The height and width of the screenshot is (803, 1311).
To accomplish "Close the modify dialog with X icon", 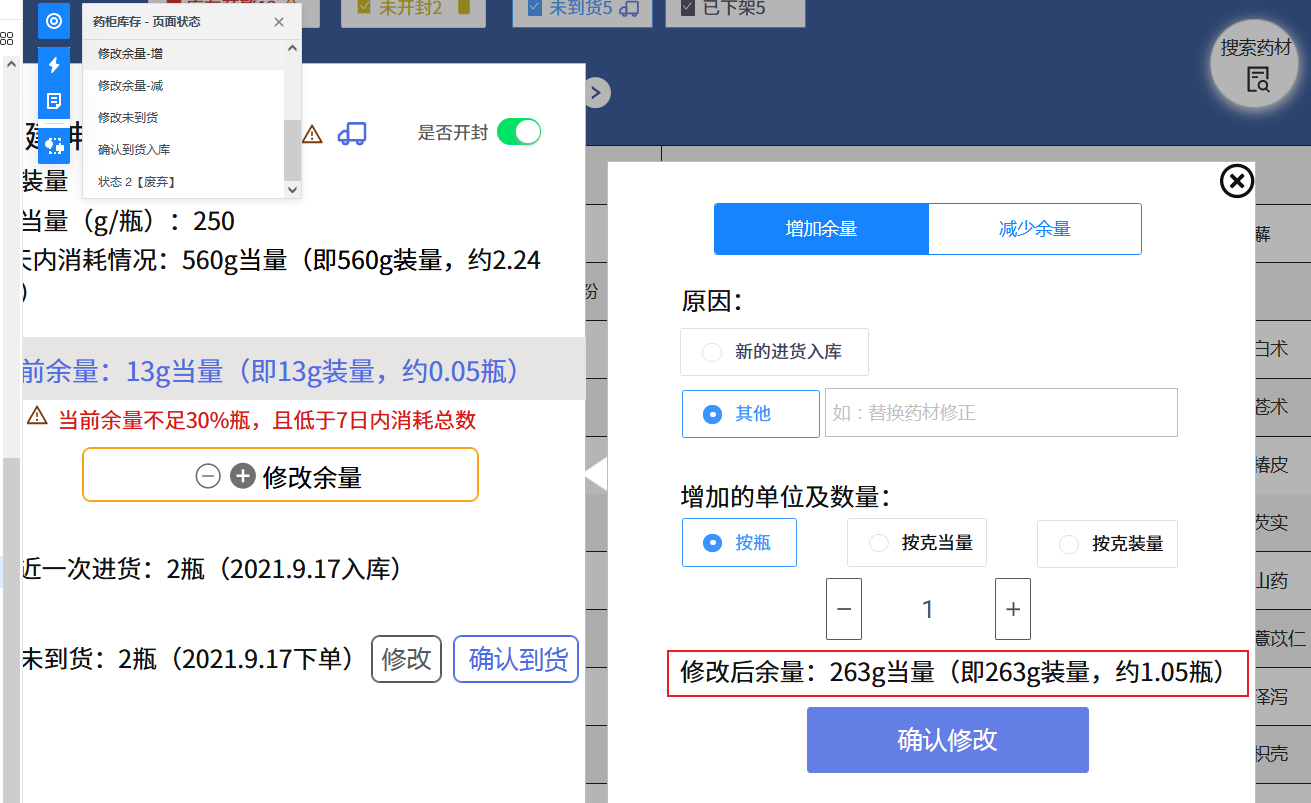I will tap(1237, 181).
